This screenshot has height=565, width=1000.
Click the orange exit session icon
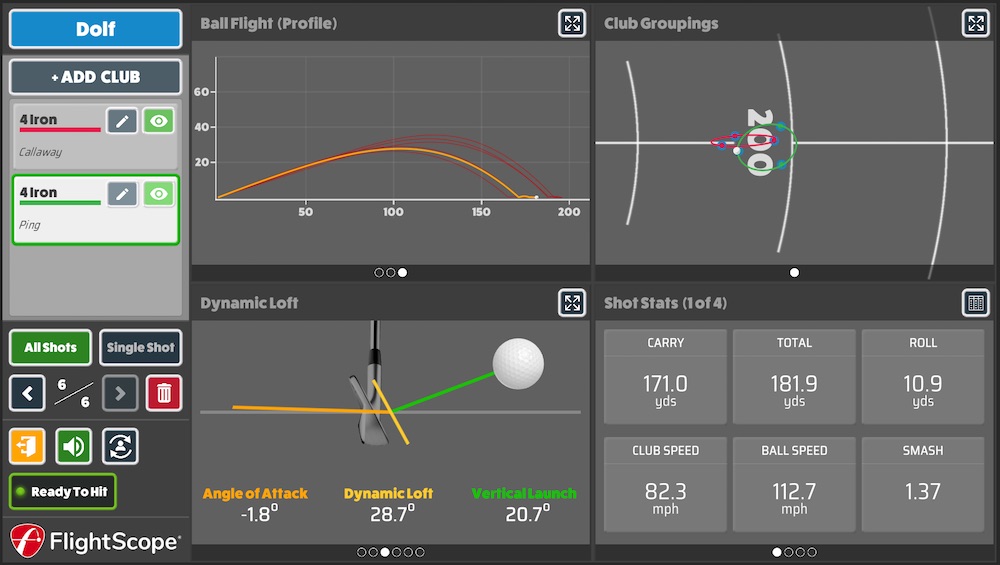[x=27, y=446]
